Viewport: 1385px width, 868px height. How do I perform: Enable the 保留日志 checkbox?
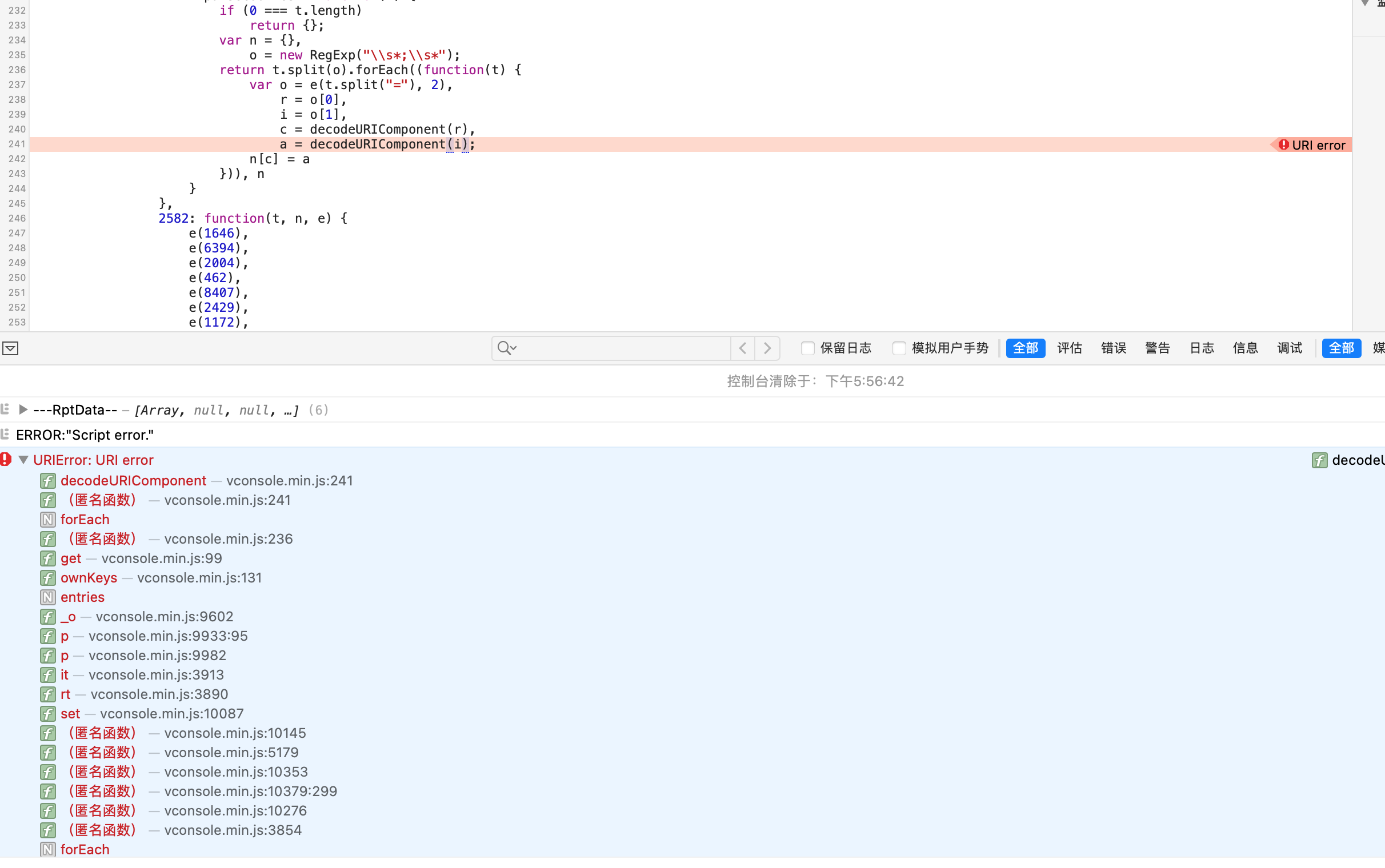(807, 348)
